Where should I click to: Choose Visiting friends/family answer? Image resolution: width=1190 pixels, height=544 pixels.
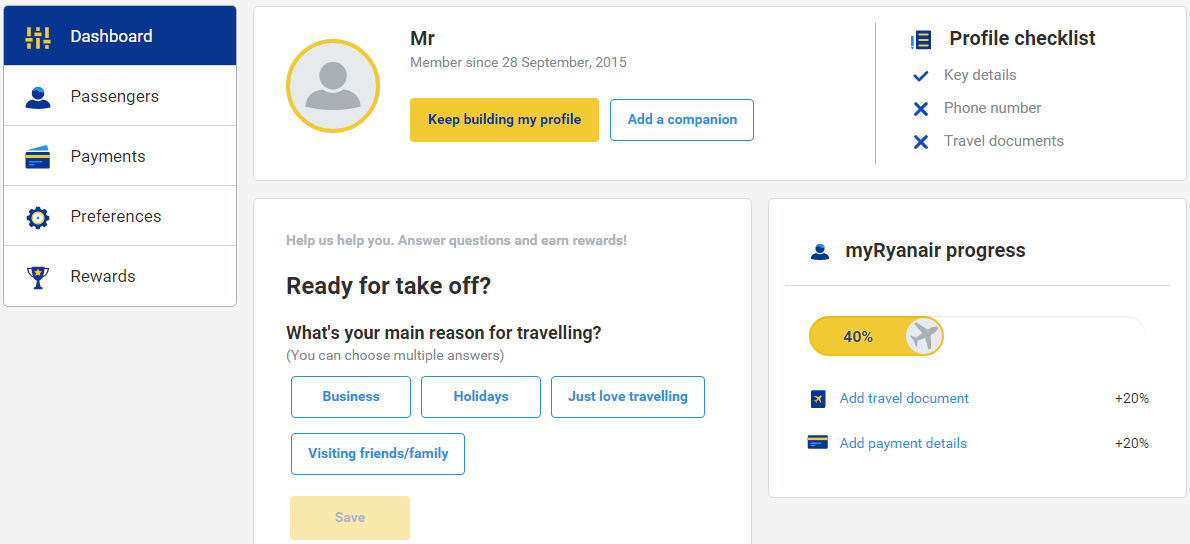point(378,454)
